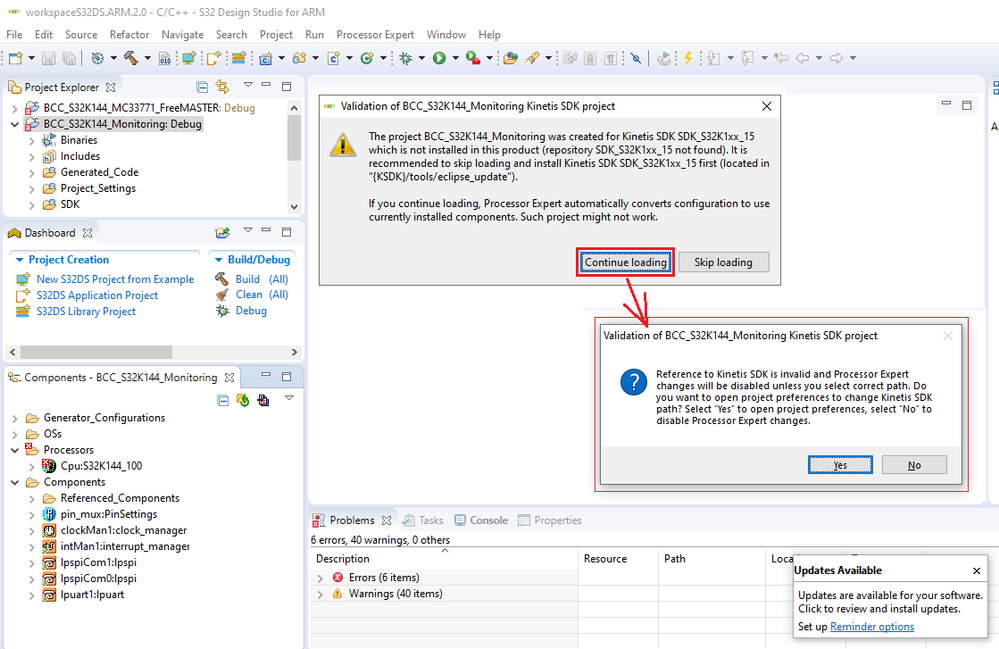Expand the Binaries tree node
The image size is (999, 649).
[31, 140]
